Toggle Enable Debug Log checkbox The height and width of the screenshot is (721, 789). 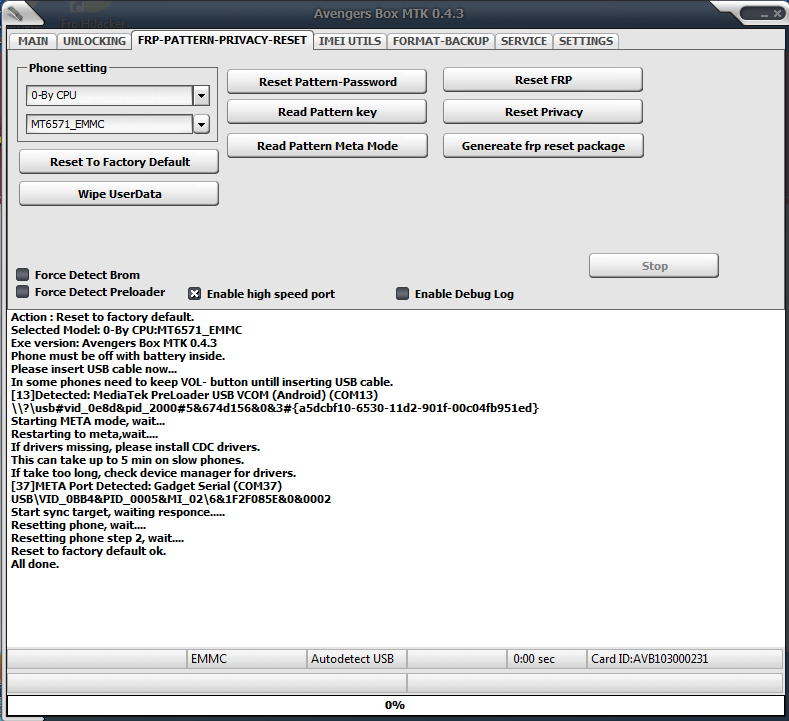(x=403, y=293)
